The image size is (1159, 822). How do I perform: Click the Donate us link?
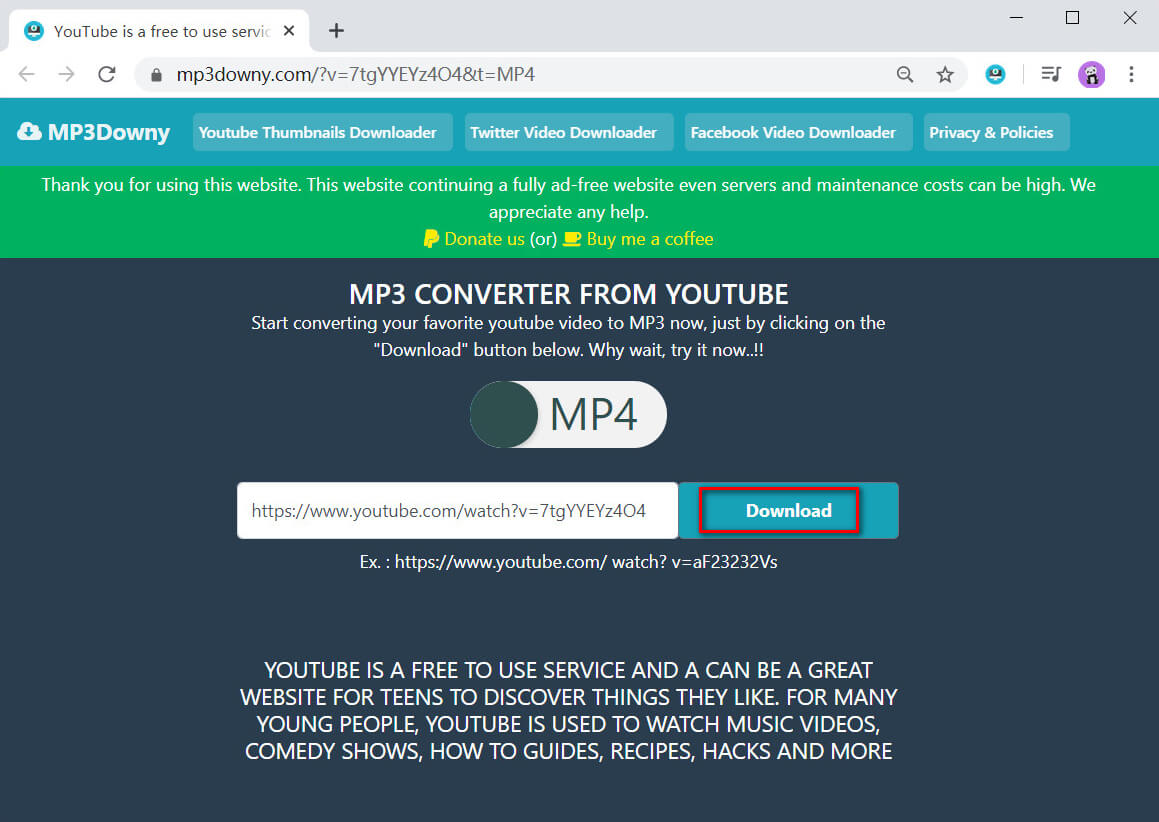point(474,239)
